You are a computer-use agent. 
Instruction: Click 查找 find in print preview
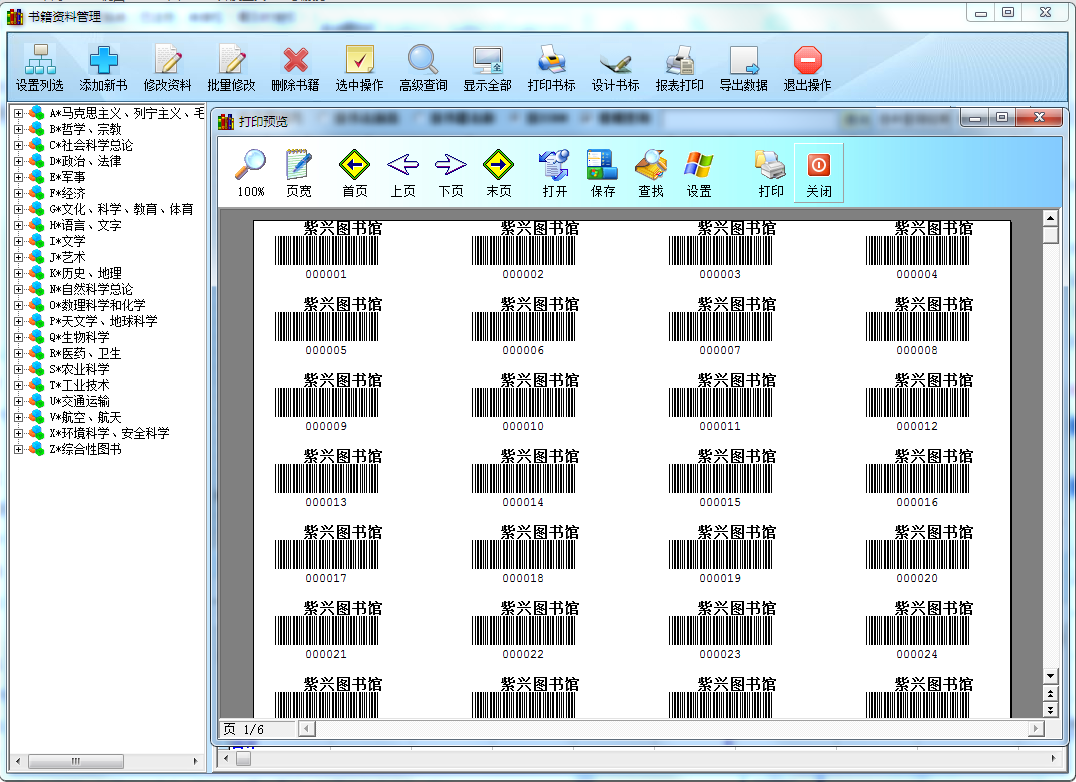pyautogui.click(x=651, y=173)
